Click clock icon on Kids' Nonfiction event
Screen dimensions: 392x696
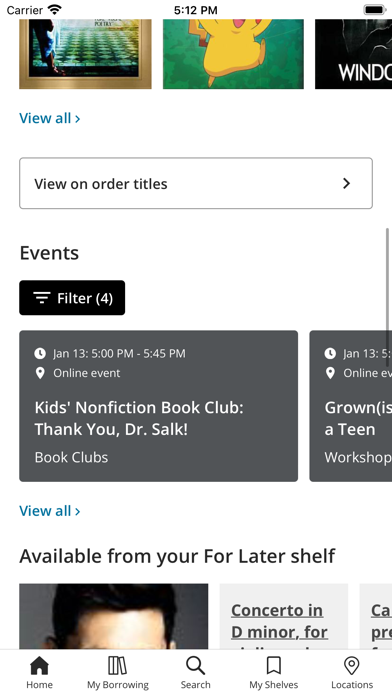40,353
